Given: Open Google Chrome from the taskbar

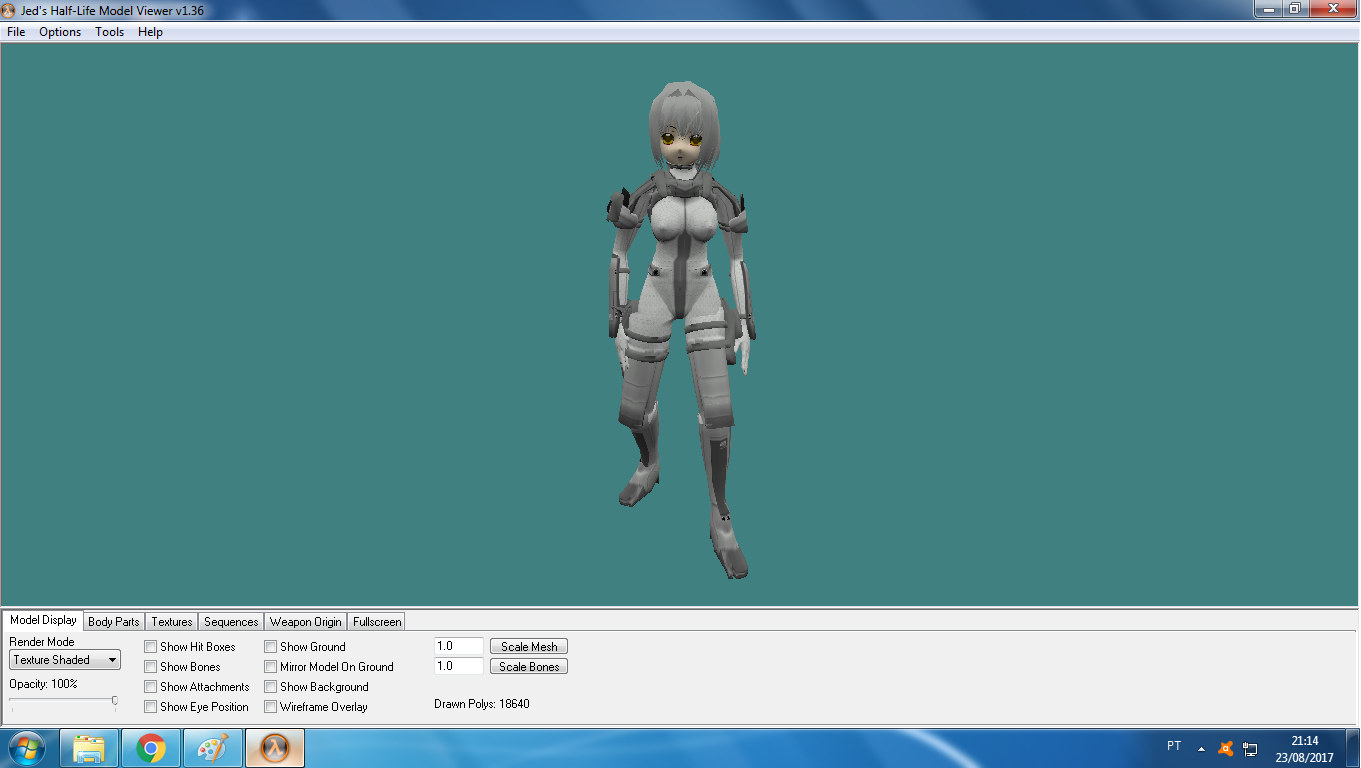Looking at the screenshot, I should tap(151, 748).
